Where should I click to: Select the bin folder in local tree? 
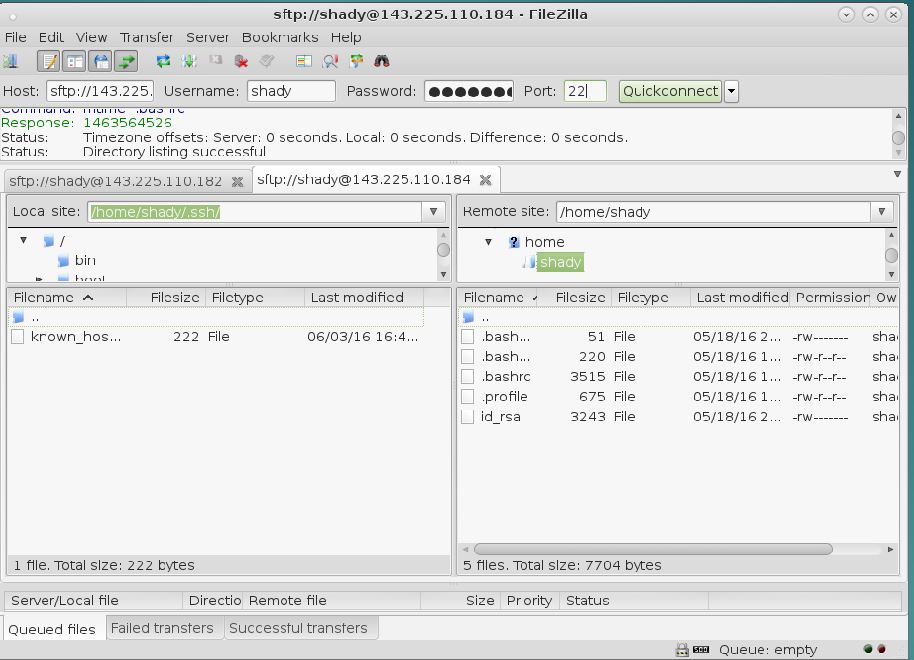[85, 261]
